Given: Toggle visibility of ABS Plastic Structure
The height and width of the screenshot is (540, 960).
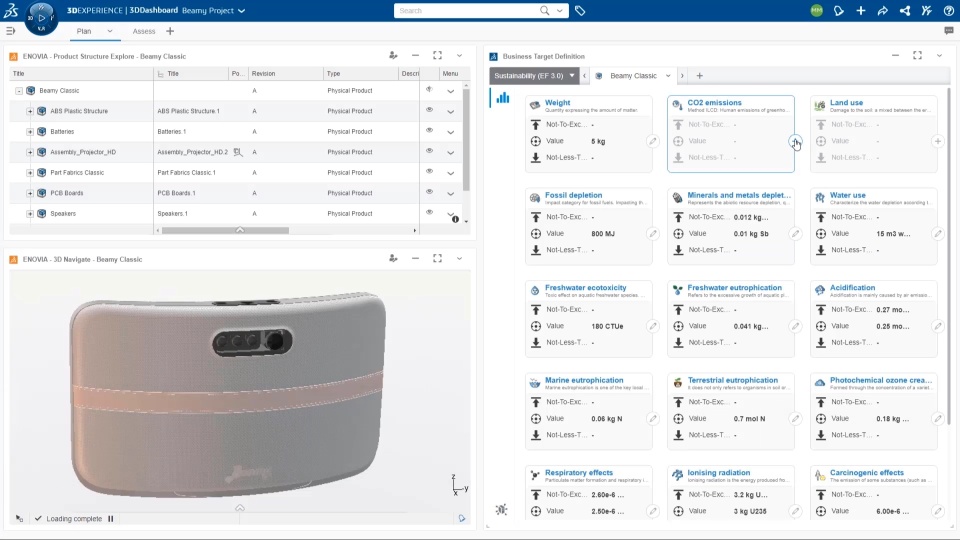Looking at the screenshot, I should click(x=429, y=110).
